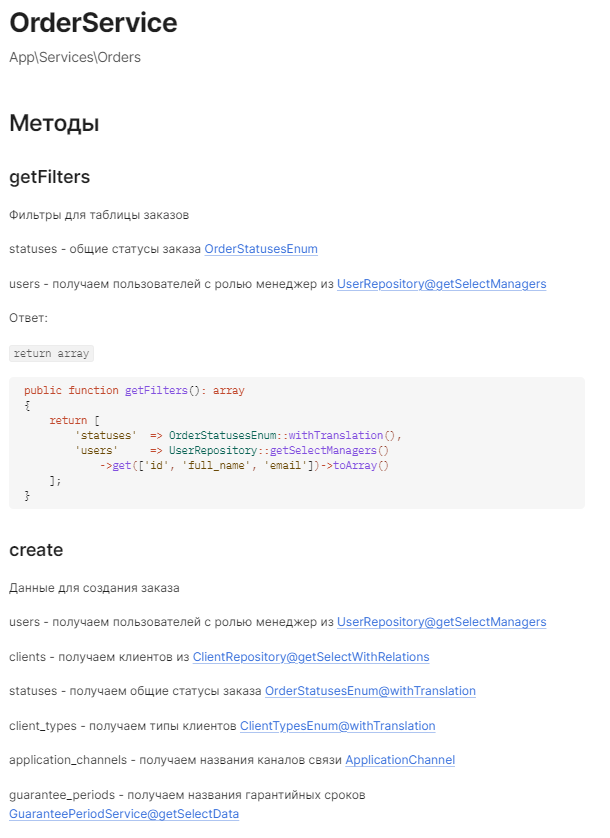Image resolution: width=610 pixels, height=838 pixels.
Task: Click the 'Ответ:' label text
Action: [x=28, y=318]
